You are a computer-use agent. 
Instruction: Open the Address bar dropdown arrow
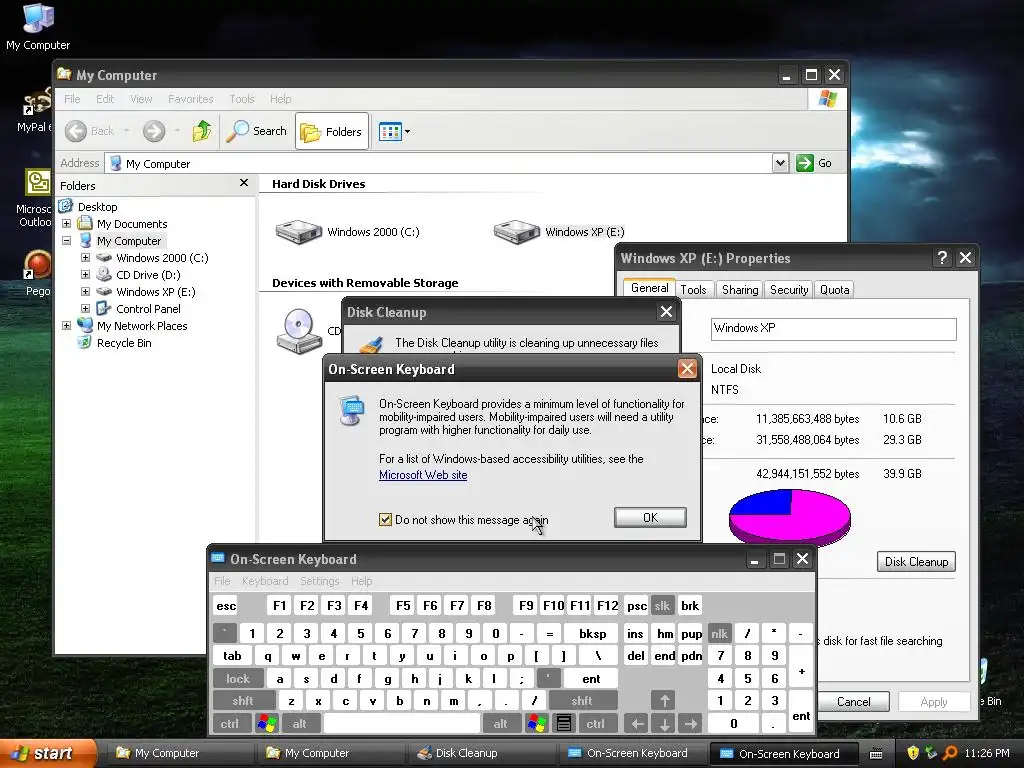point(780,163)
